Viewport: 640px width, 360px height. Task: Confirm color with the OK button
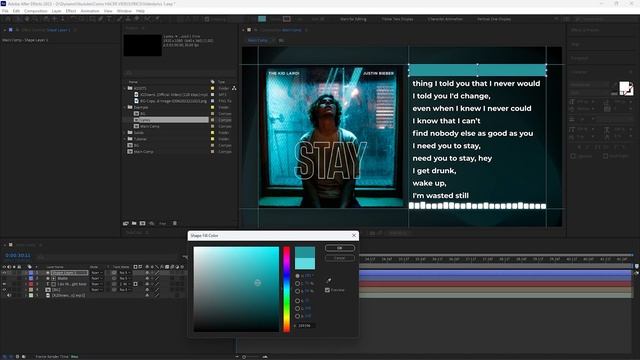[340, 248]
